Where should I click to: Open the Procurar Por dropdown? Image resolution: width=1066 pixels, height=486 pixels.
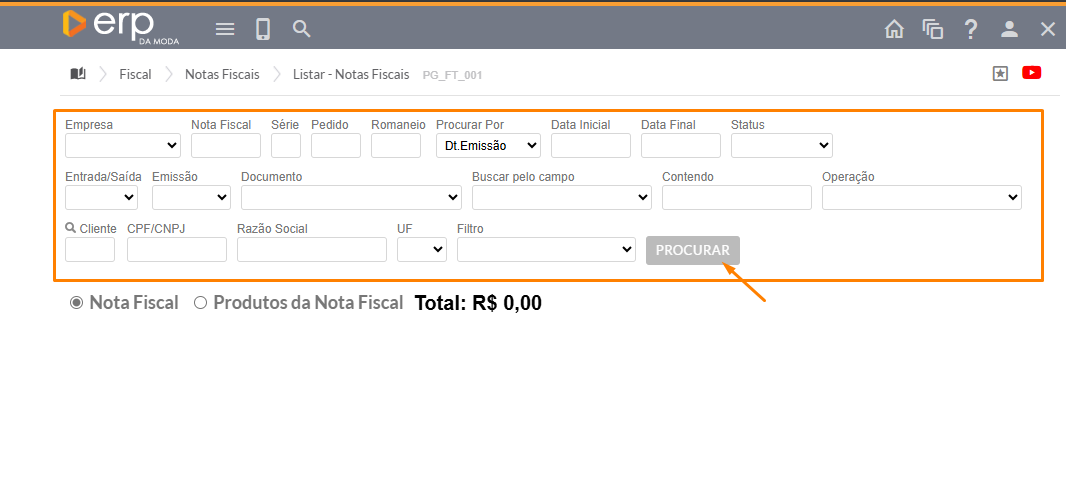click(x=488, y=146)
